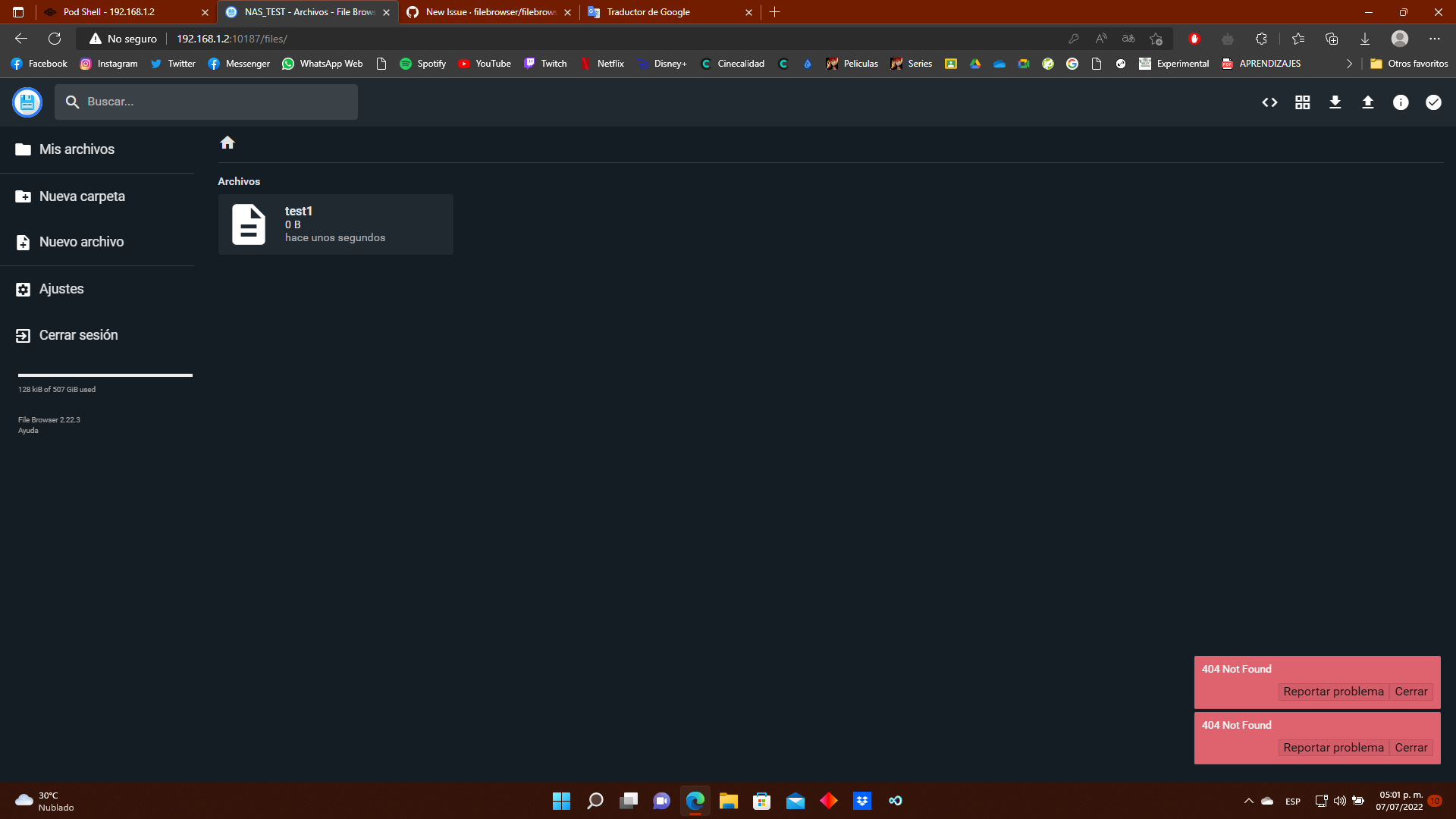The width and height of the screenshot is (1456, 819).
Task: Click inside the Buscar search field
Action: [206, 101]
